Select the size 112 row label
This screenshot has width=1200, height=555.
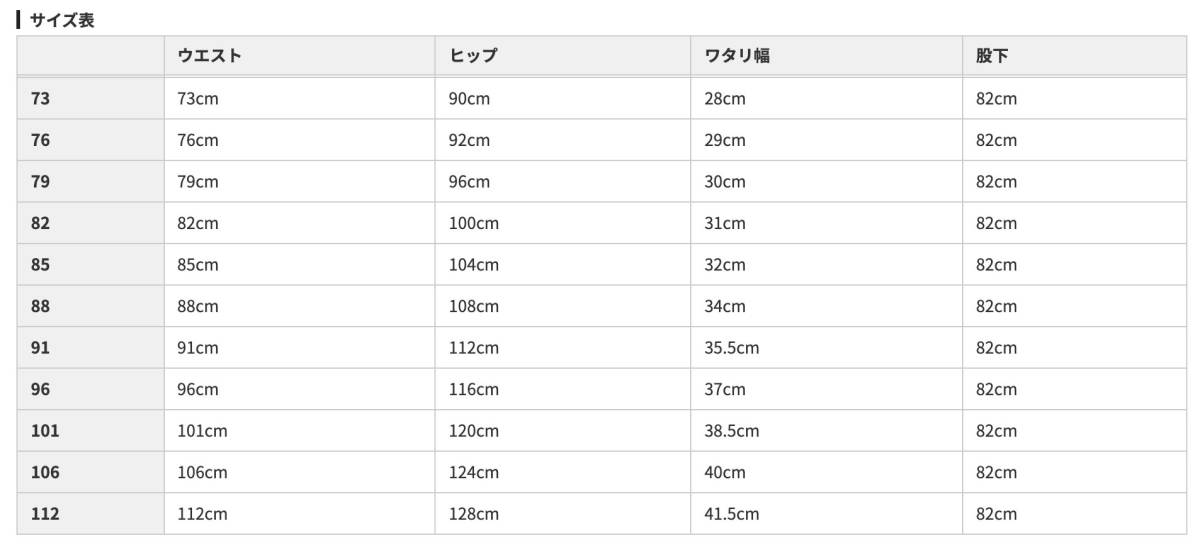(x=45, y=514)
